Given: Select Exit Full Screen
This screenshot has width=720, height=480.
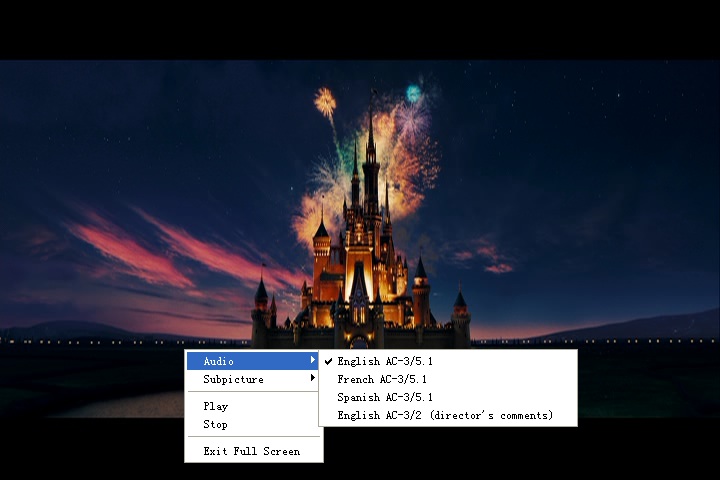Looking at the screenshot, I should [252, 451].
